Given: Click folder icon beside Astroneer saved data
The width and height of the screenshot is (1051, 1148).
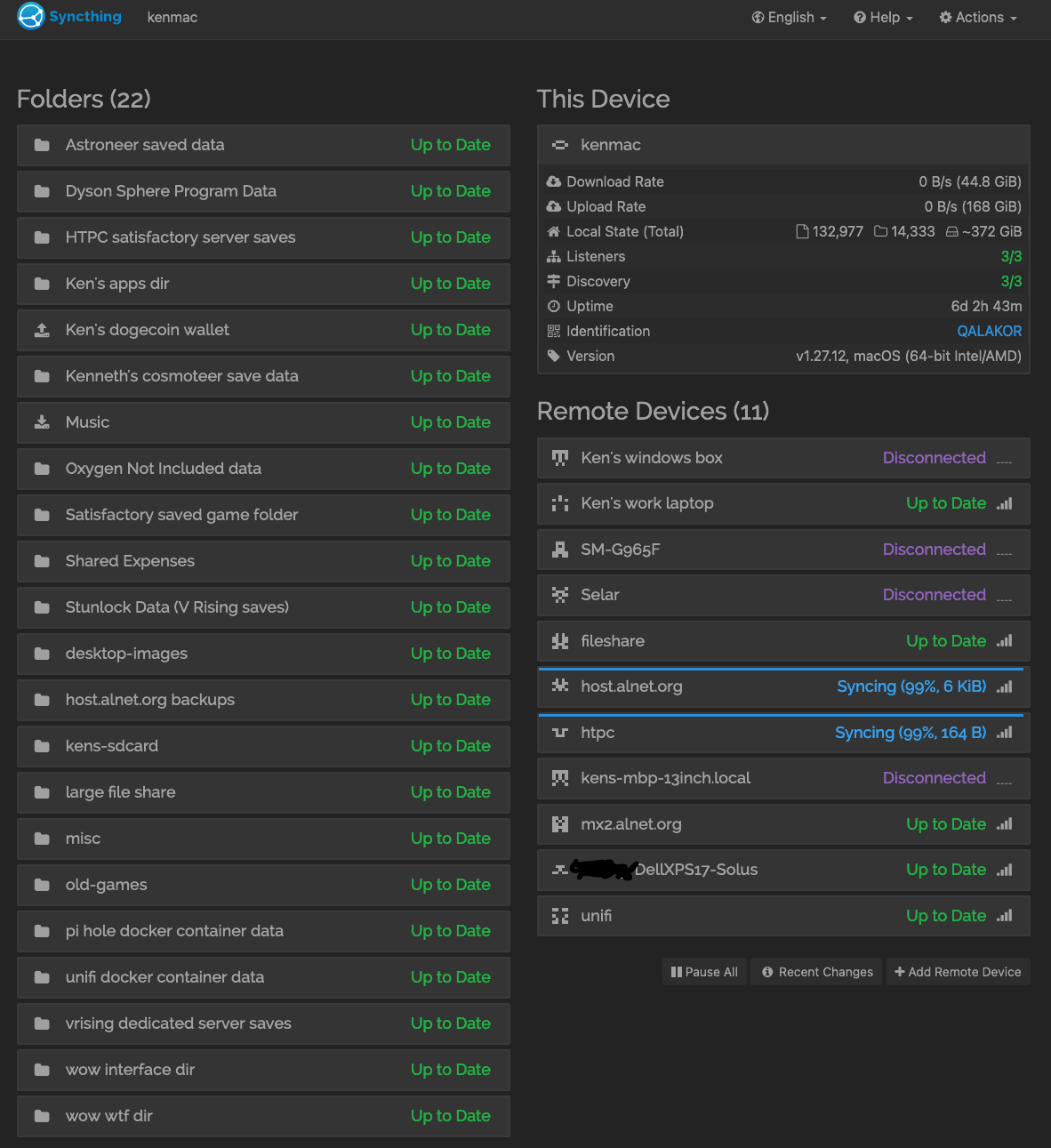Looking at the screenshot, I should tap(42, 145).
